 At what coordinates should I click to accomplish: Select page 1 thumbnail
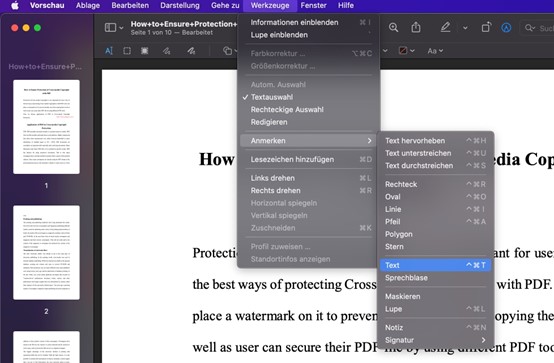pos(46,127)
